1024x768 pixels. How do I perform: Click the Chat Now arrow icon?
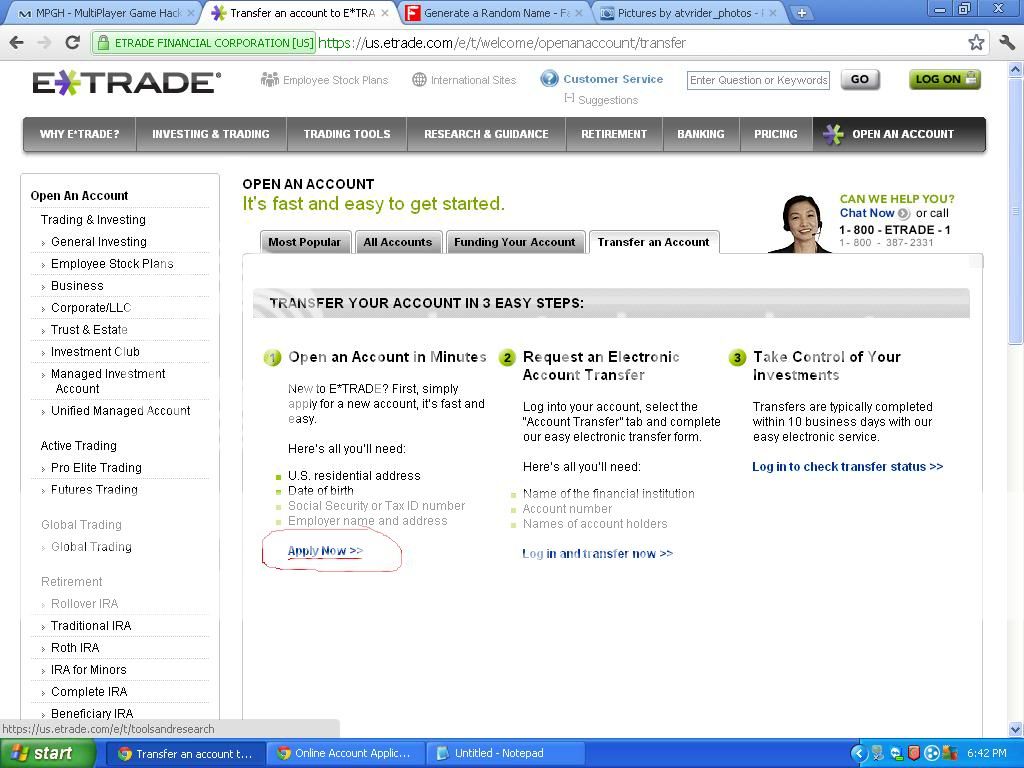pos(903,214)
